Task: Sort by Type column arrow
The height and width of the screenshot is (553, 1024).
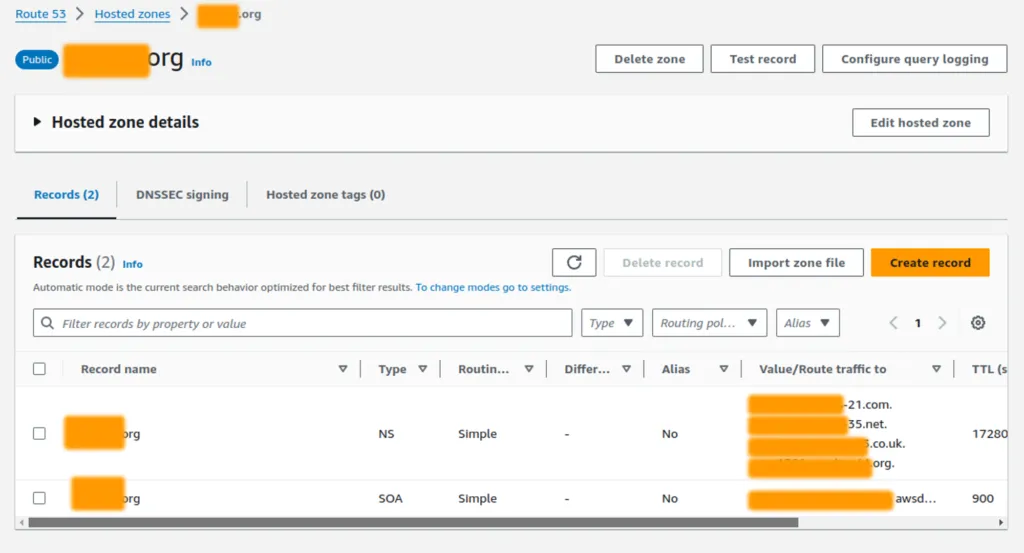Action: click(x=423, y=369)
